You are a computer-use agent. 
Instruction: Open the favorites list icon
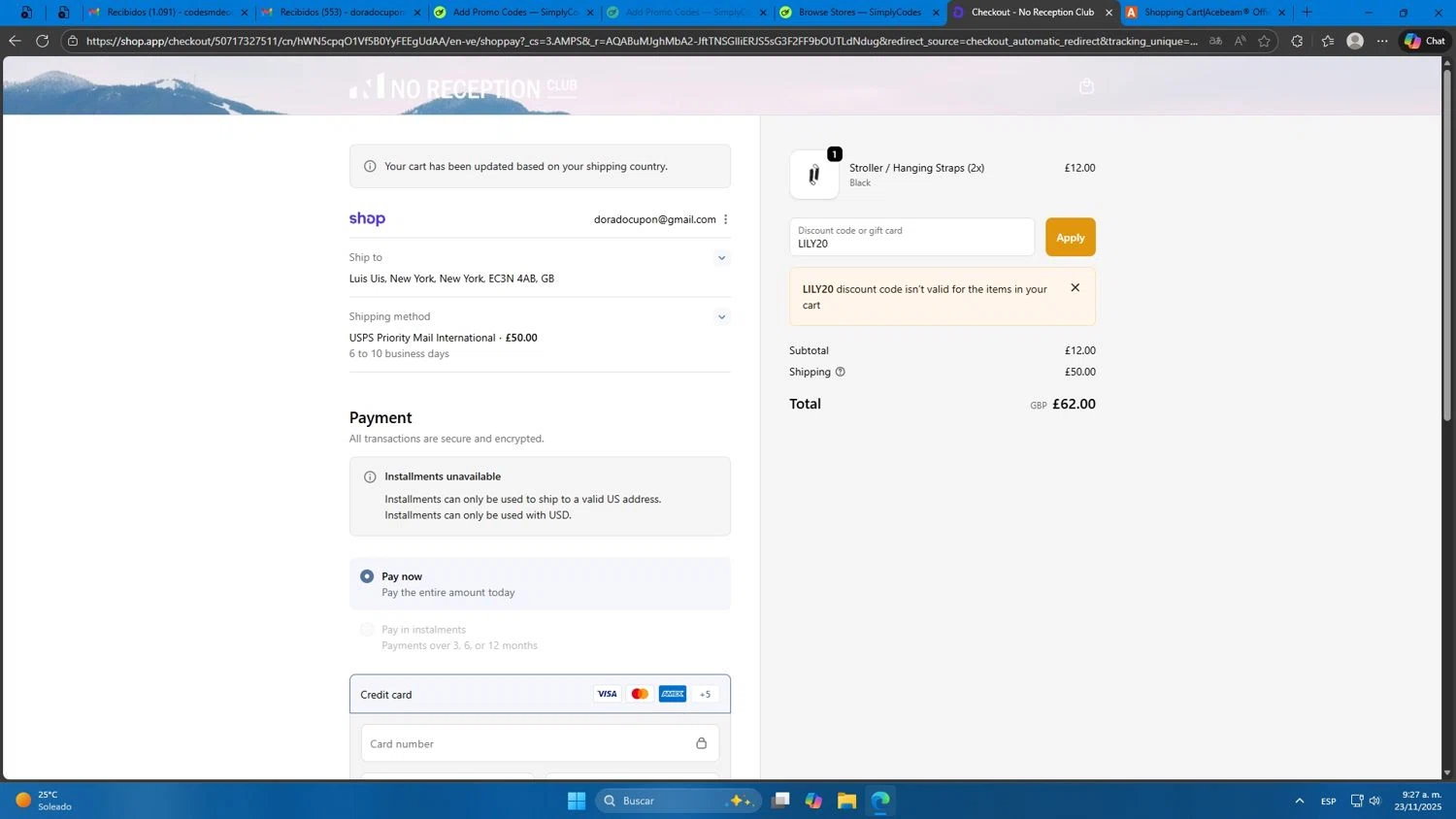(1327, 41)
